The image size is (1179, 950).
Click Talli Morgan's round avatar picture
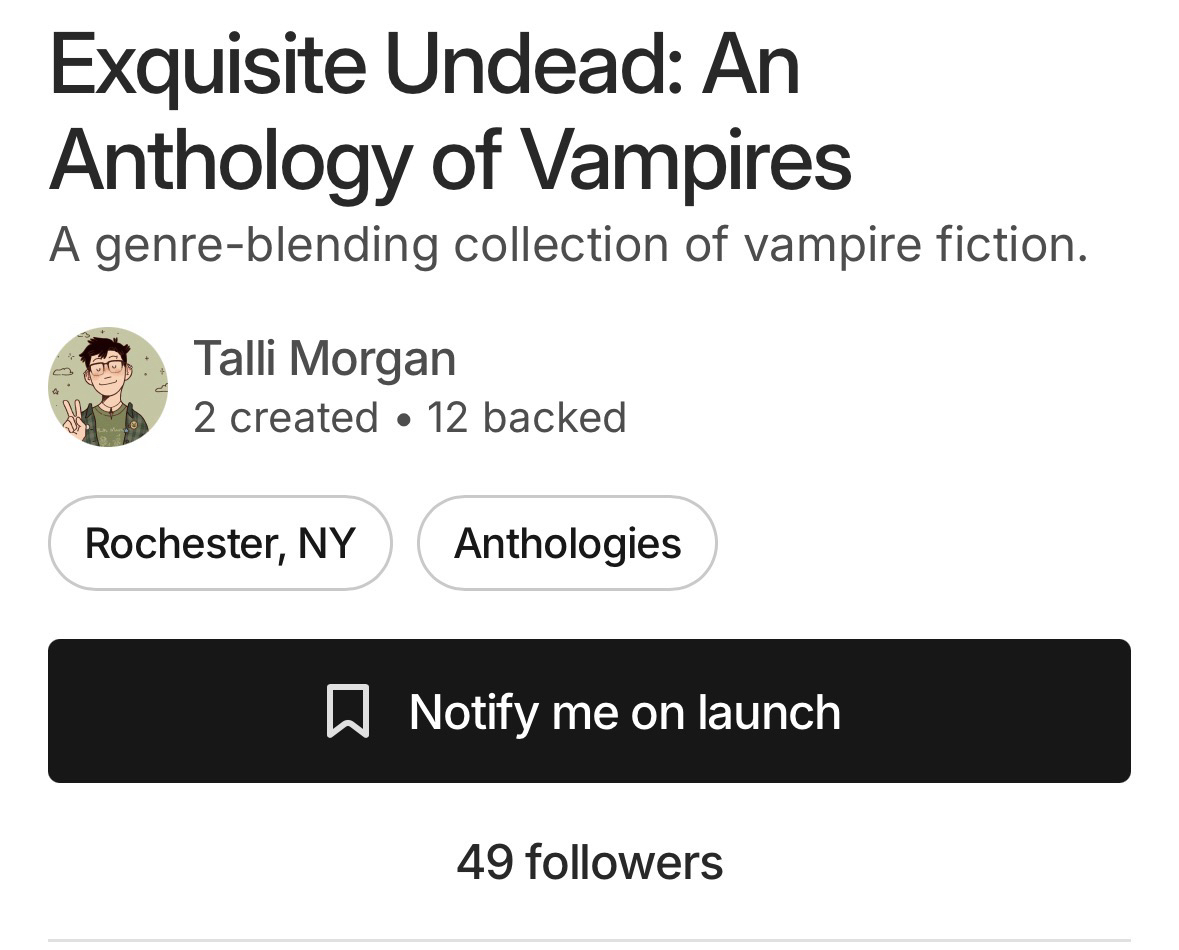click(x=108, y=387)
